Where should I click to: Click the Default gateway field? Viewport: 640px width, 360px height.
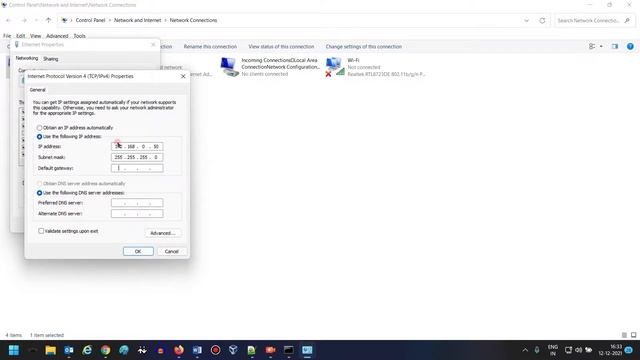point(137,168)
